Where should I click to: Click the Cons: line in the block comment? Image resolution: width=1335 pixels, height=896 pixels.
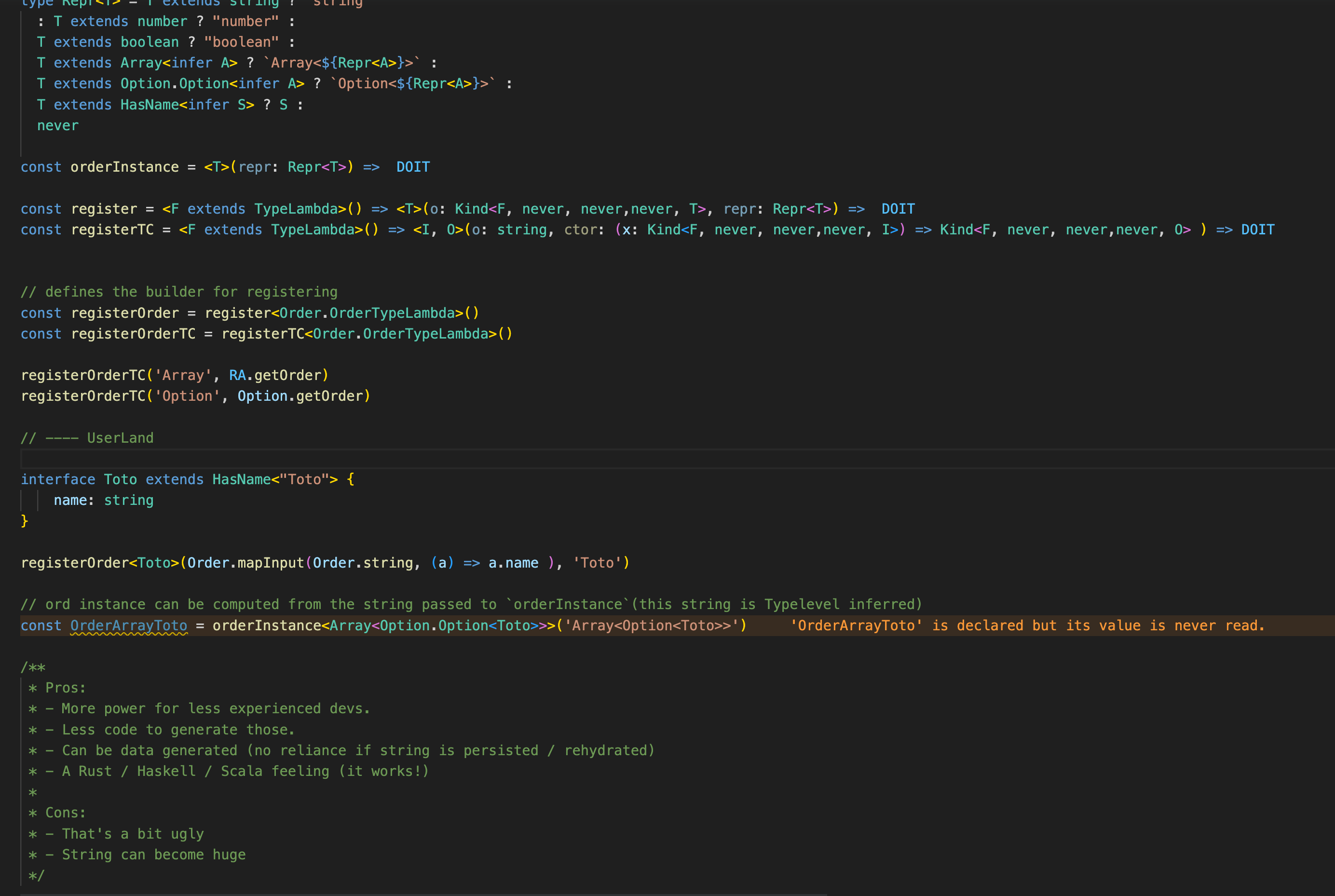point(65,812)
